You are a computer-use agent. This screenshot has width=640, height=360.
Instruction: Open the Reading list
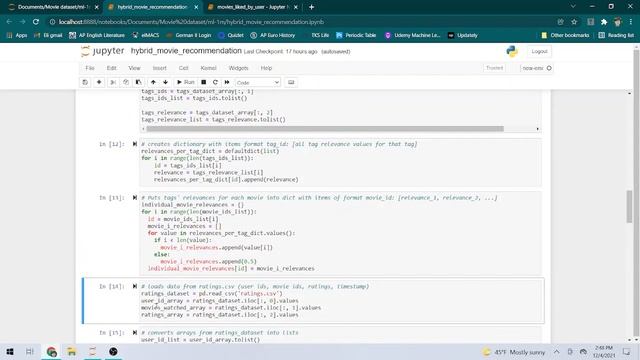616,36
